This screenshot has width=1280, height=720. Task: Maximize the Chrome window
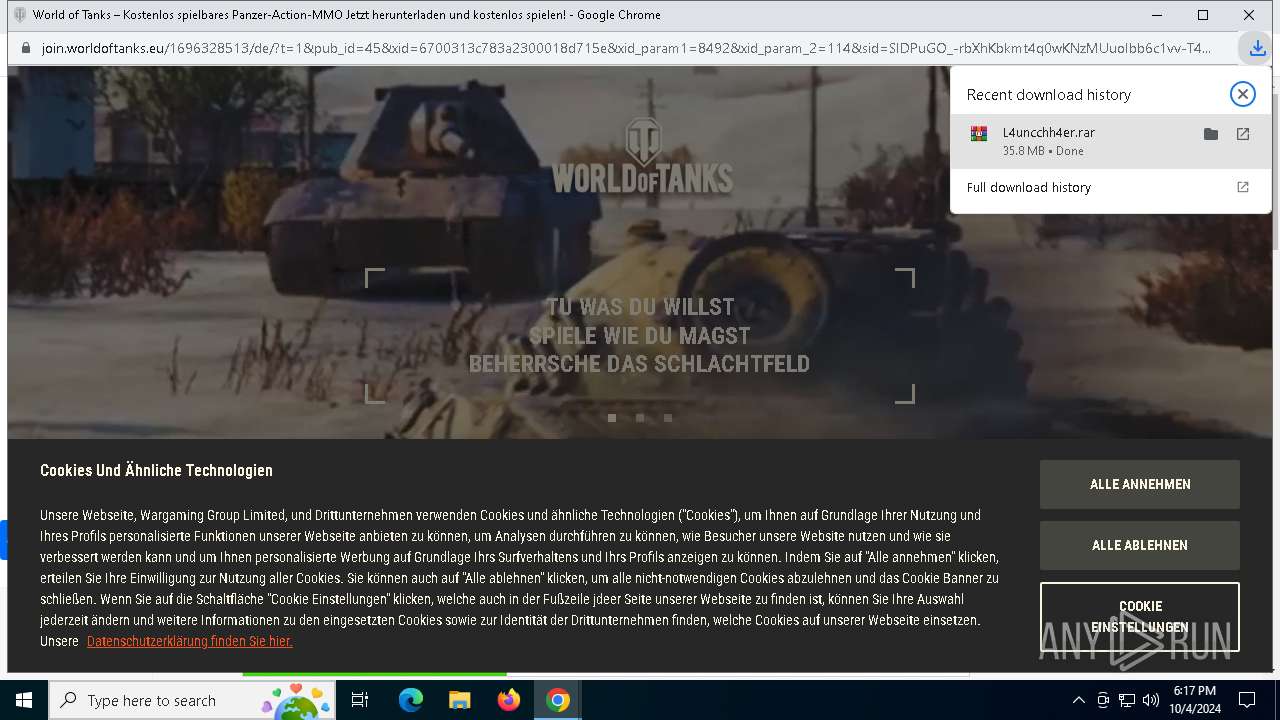click(1203, 15)
